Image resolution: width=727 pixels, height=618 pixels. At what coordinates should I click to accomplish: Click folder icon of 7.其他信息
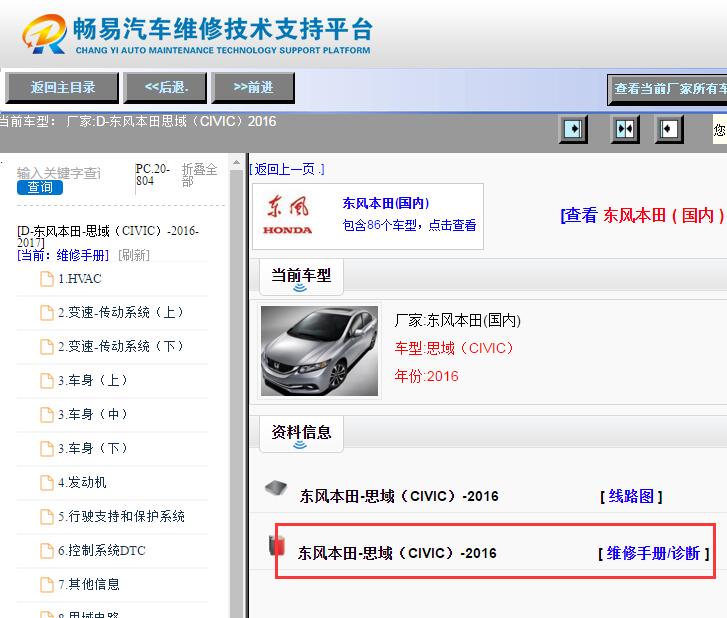coord(47,585)
